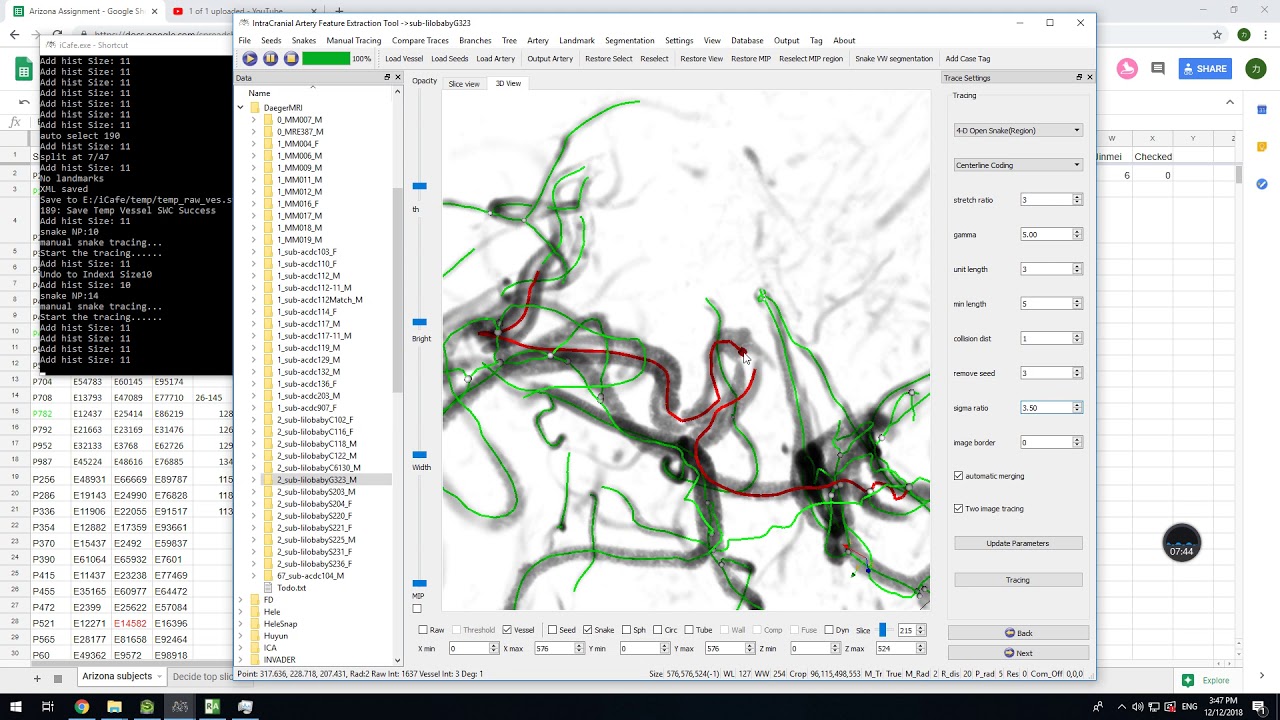Float the Data panel with its undock icon
This screenshot has width=1280, height=720.
click(x=387, y=78)
